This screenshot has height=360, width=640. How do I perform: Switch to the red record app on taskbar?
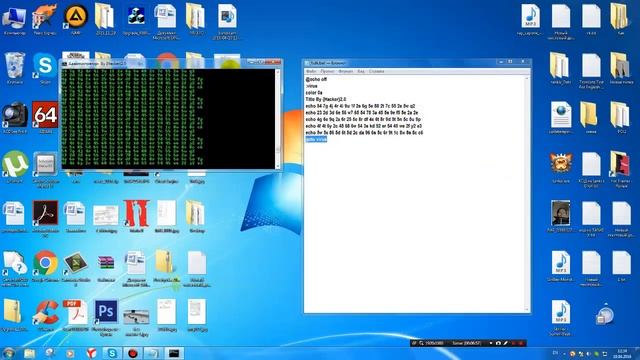(x=132, y=353)
